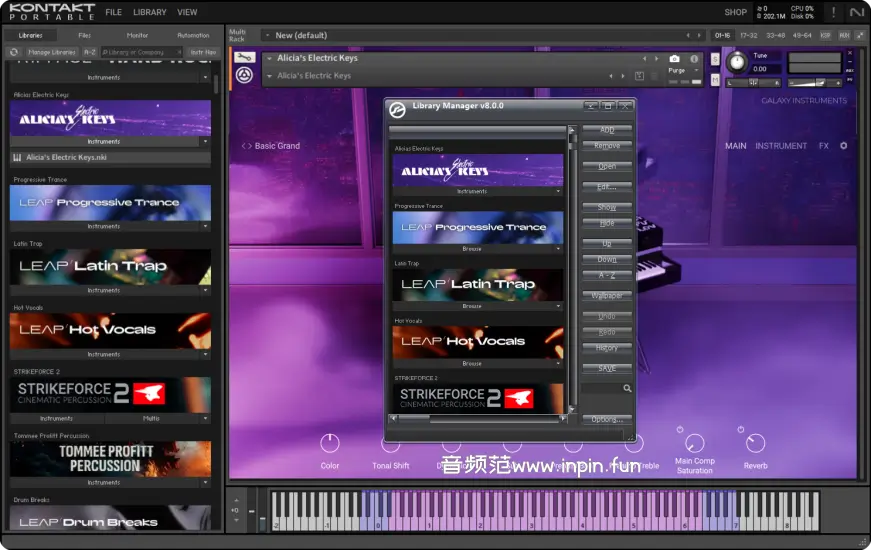
Task: Click the AUX button in rack header
Action: click(x=844, y=35)
